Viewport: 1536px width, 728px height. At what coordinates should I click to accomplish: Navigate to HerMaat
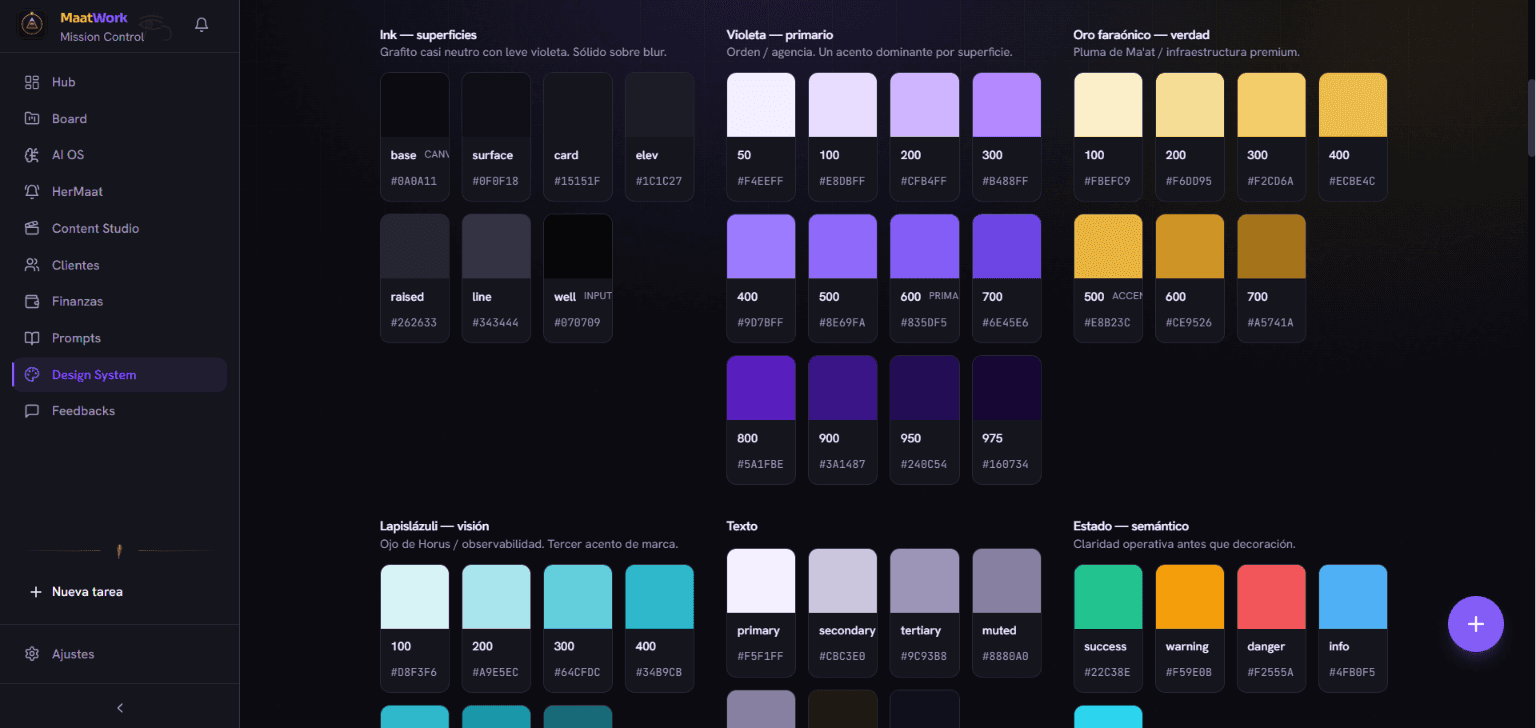(120, 191)
